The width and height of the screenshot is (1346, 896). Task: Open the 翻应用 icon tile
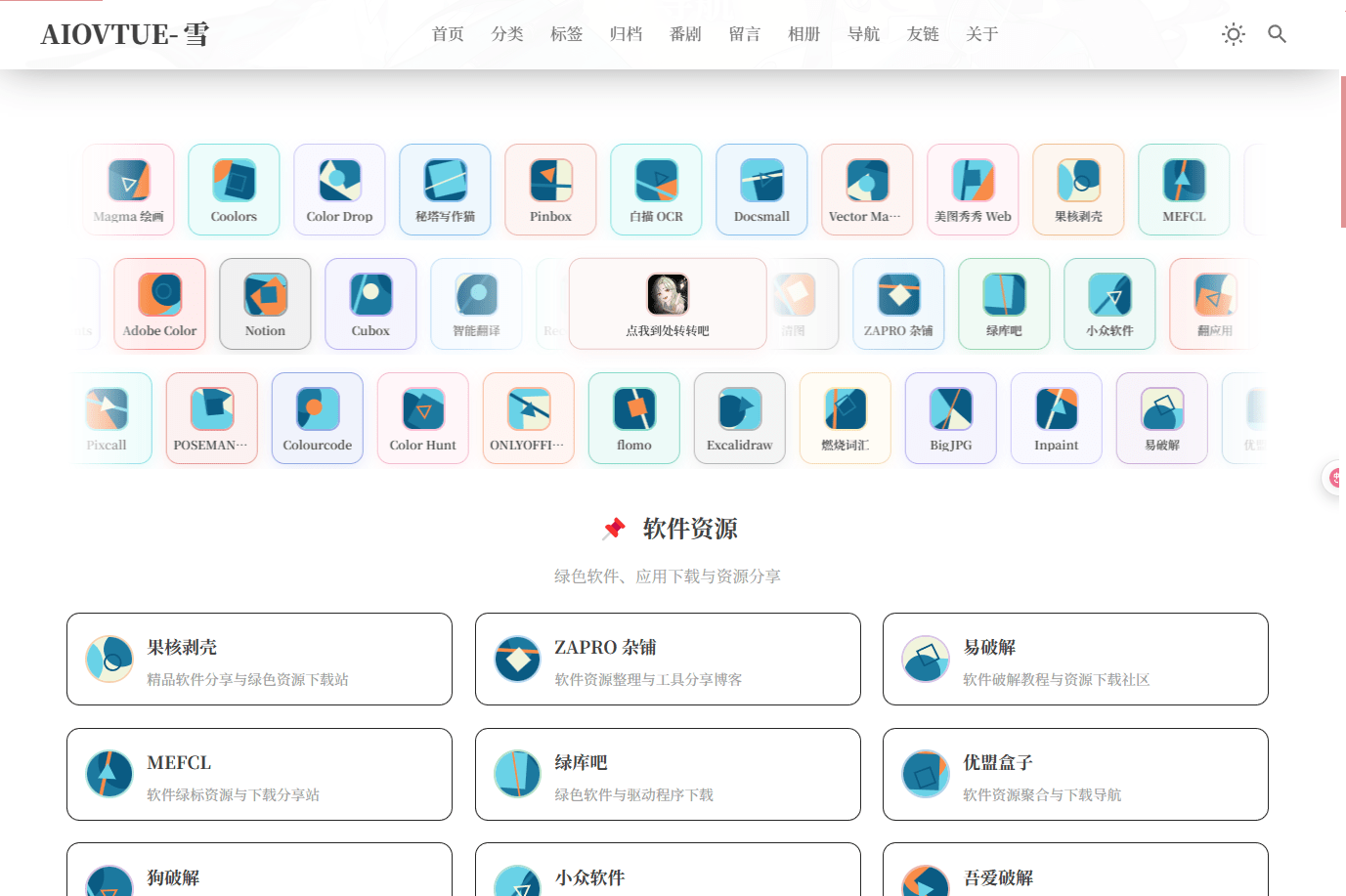point(1215,304)
